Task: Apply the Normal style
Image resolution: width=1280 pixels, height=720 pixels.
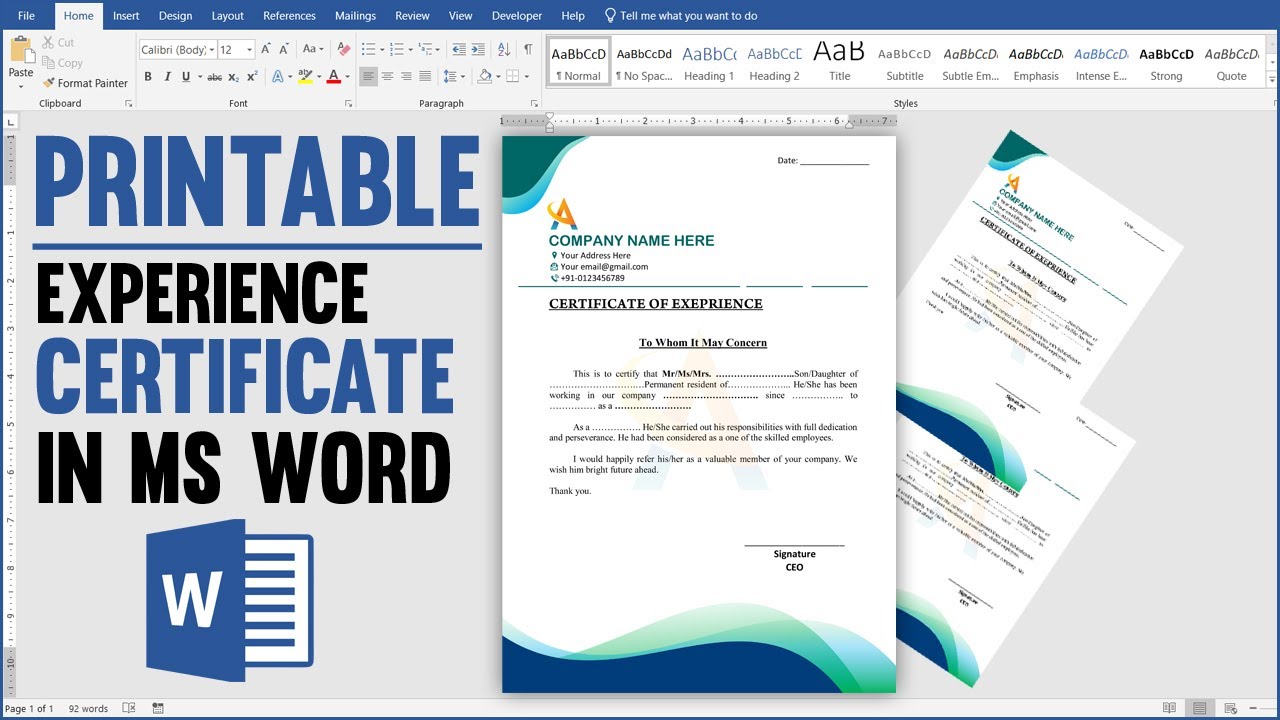Action: pyautogui.click(x=579, y=62)
